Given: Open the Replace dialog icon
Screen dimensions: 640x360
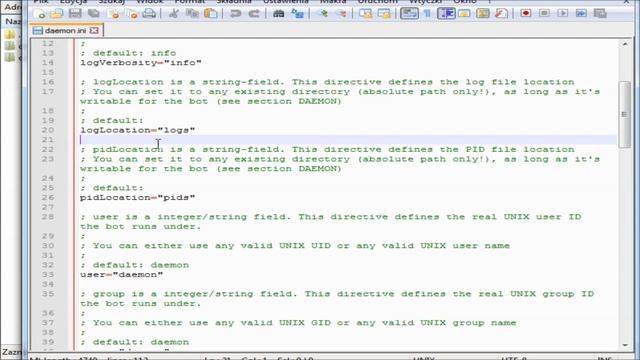Looking at the screenshot, I should pos(297,13).
